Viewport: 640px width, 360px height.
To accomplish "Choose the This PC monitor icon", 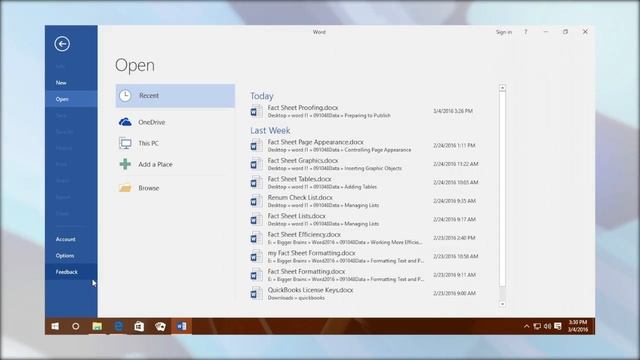I will (x=125, y=143).
